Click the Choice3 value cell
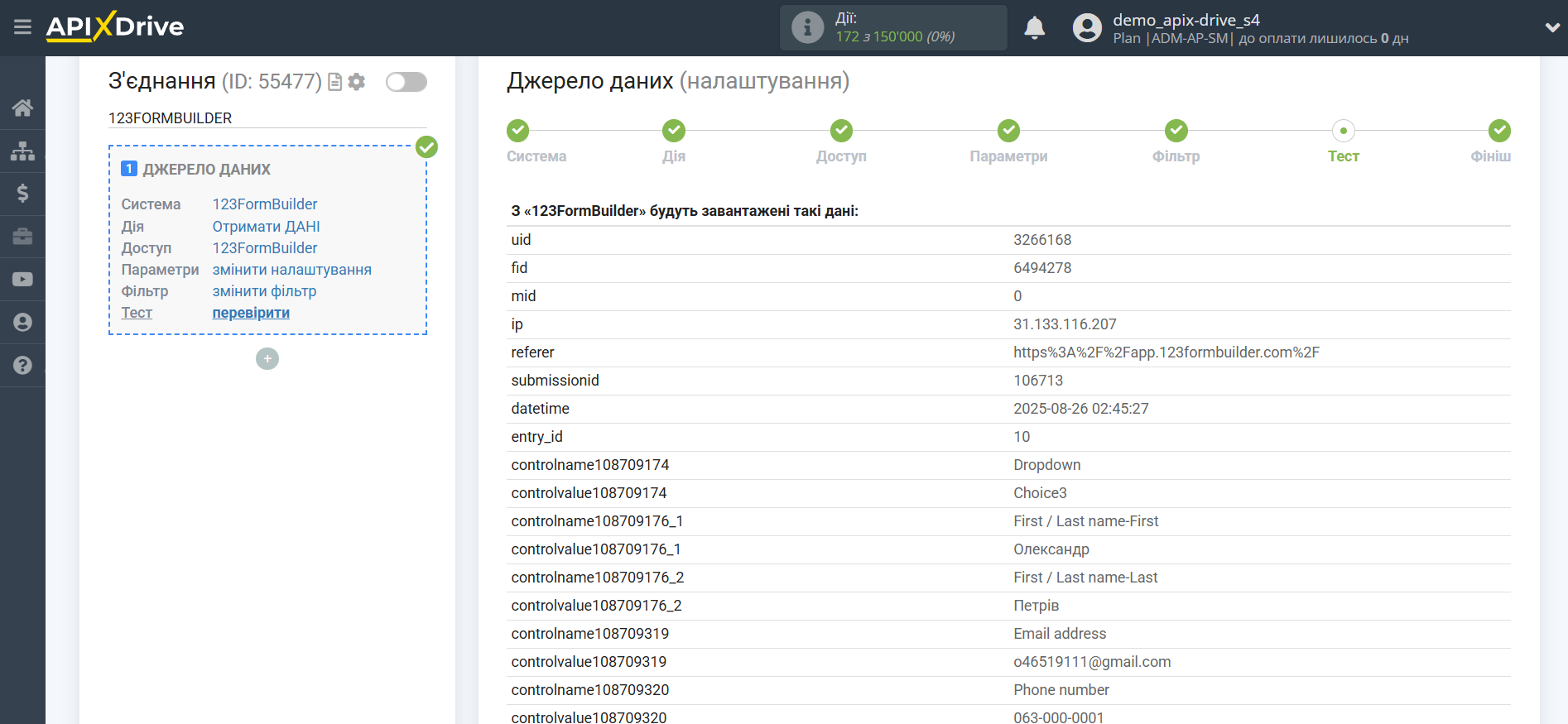 (1040, 493)
